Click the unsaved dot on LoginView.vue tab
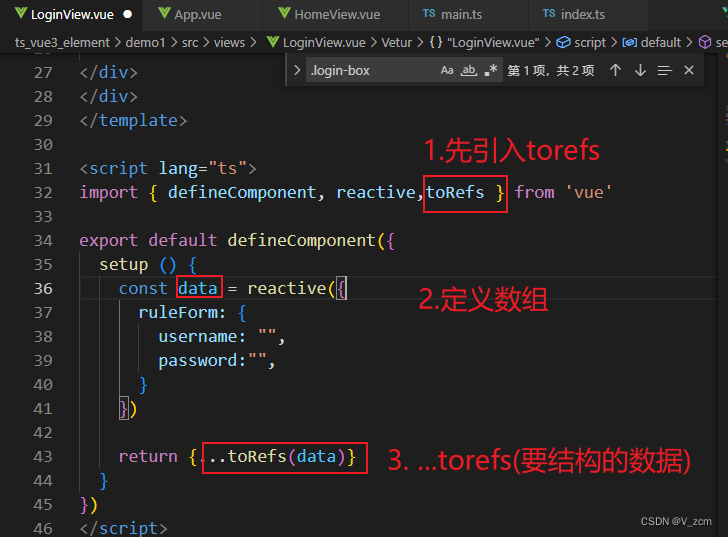The width and height of the screenshot is (728, 537). (x=127, y=14)
